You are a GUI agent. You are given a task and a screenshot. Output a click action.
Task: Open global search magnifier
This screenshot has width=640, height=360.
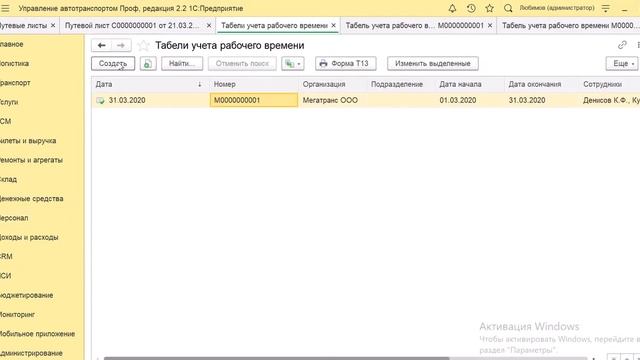point(508,8)
